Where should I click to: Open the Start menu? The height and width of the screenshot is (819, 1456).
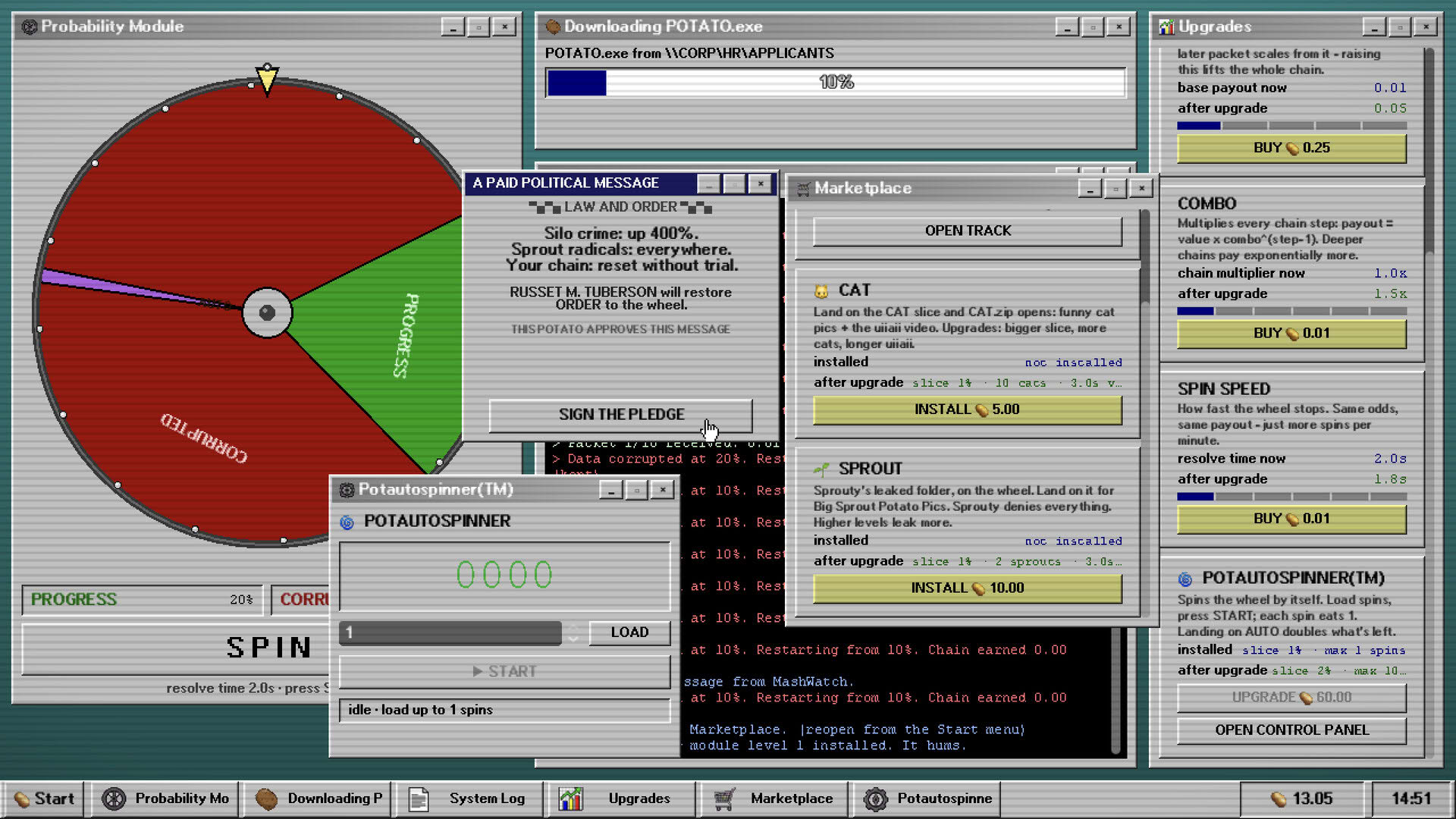pyautogui.click(x=44, y=799)
